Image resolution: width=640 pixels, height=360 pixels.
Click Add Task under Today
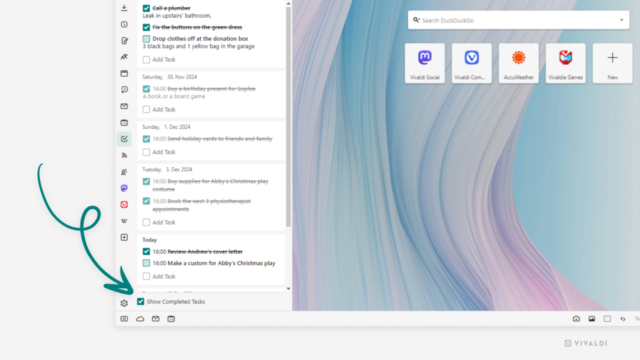click(x=163, y=276)
